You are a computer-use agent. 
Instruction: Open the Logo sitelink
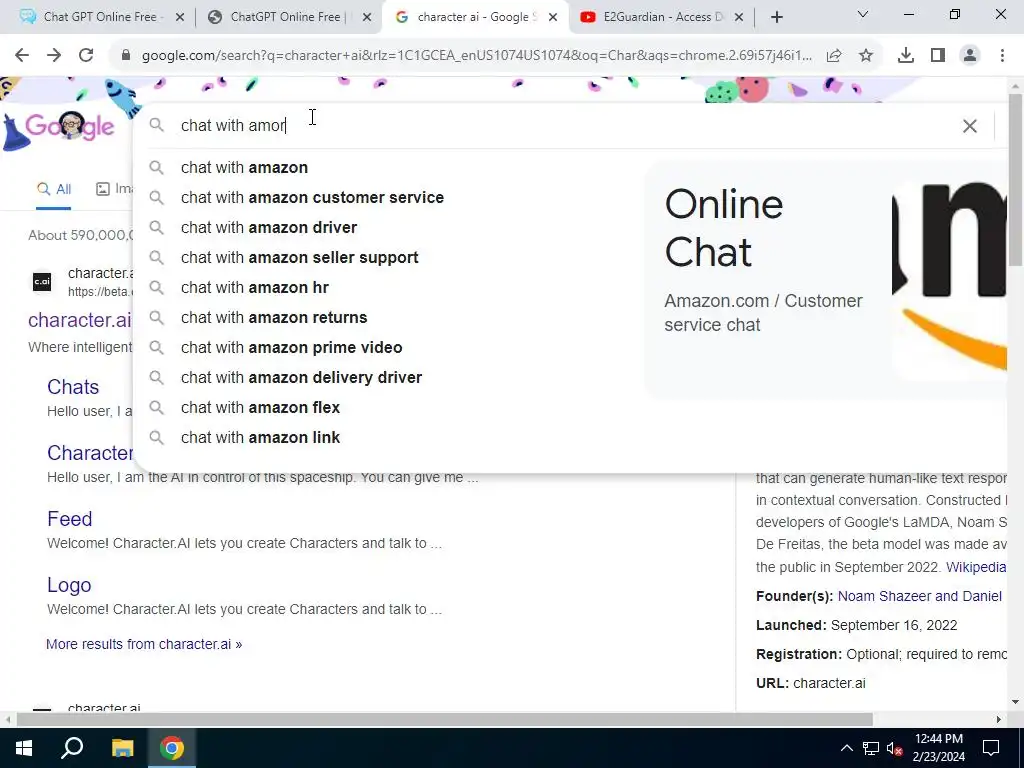(x=69, y=585)
